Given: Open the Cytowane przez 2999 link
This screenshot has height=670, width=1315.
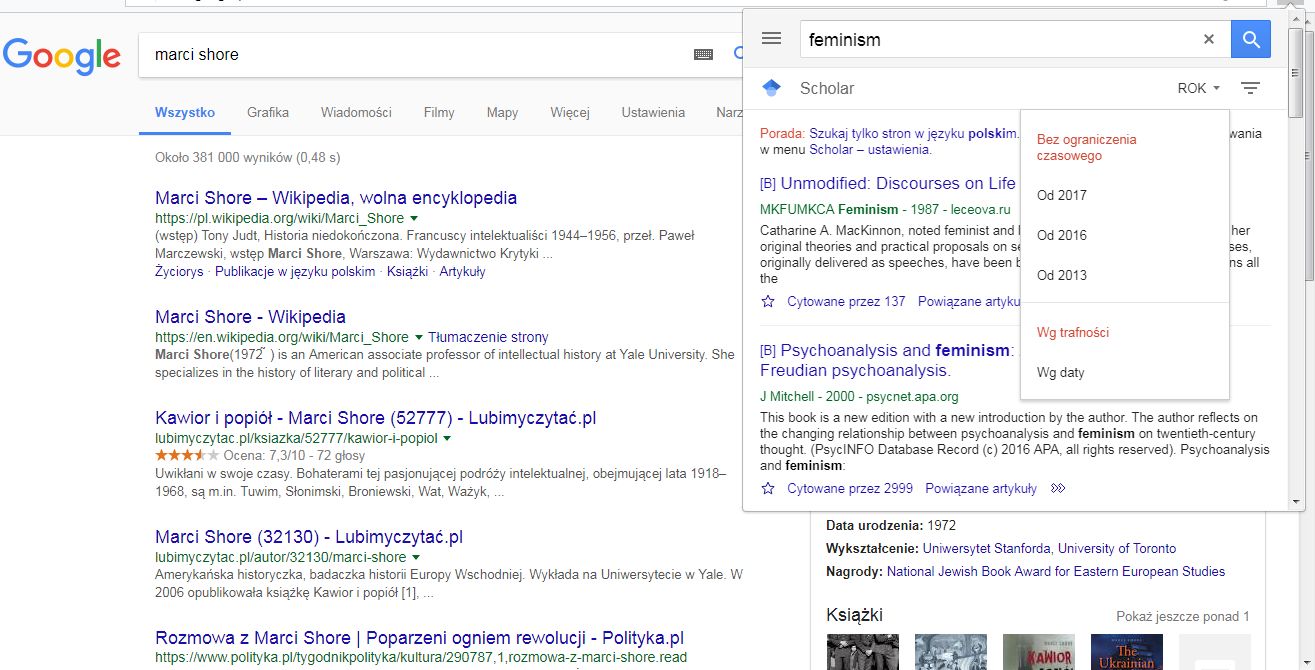Looking at the screenshot, I should (x=850, y=487).
